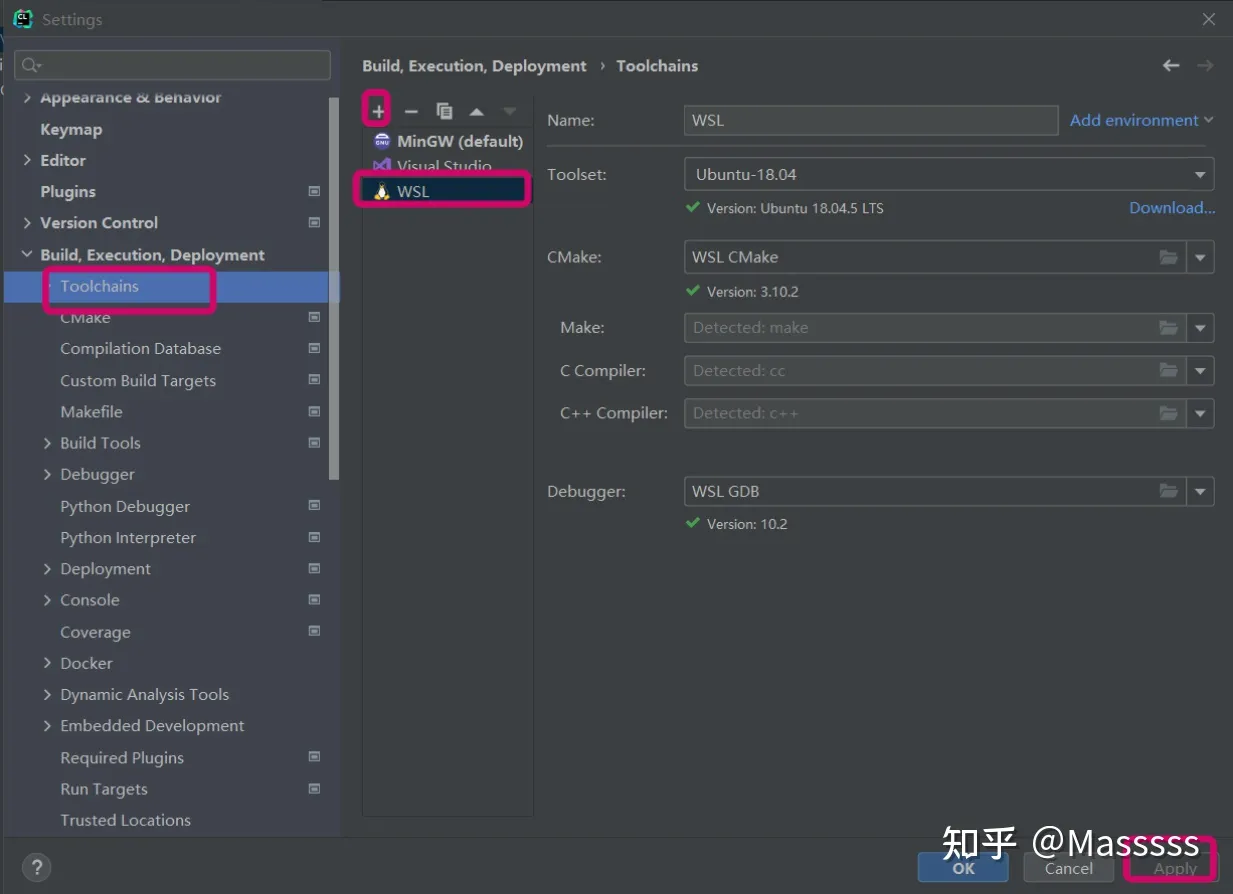Viewport: 1233px width, 894px height.
Task: Navigate forward with right arrow
Action: (1205, 65)
